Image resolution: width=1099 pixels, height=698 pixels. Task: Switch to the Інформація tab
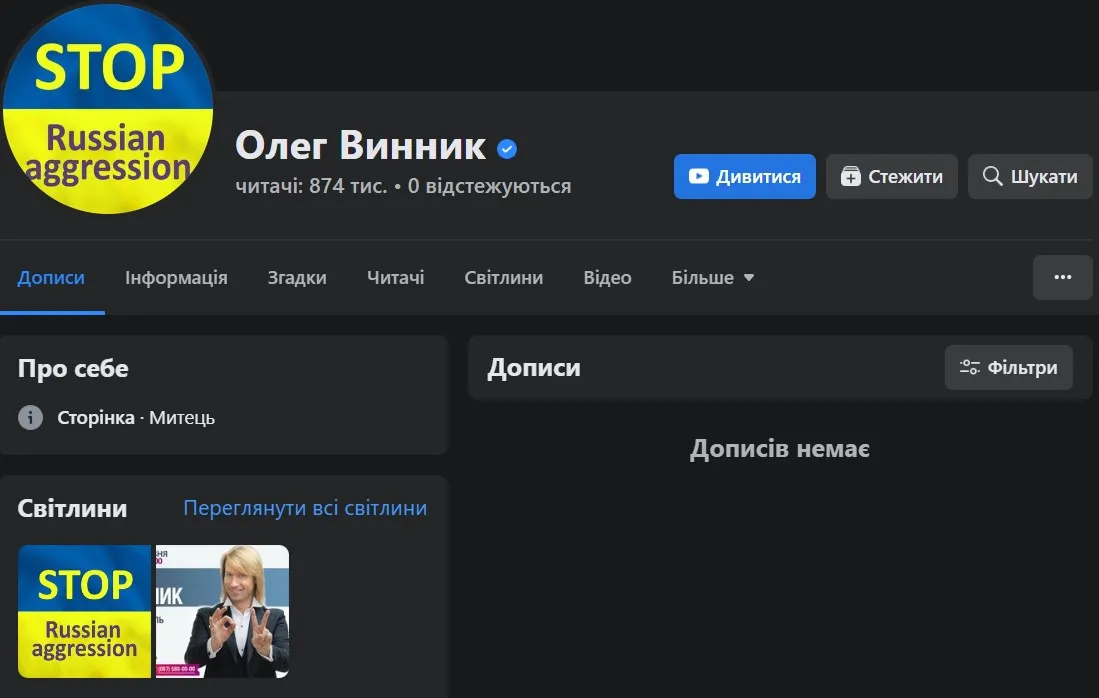pyautogui.click(x=176, y=278)
